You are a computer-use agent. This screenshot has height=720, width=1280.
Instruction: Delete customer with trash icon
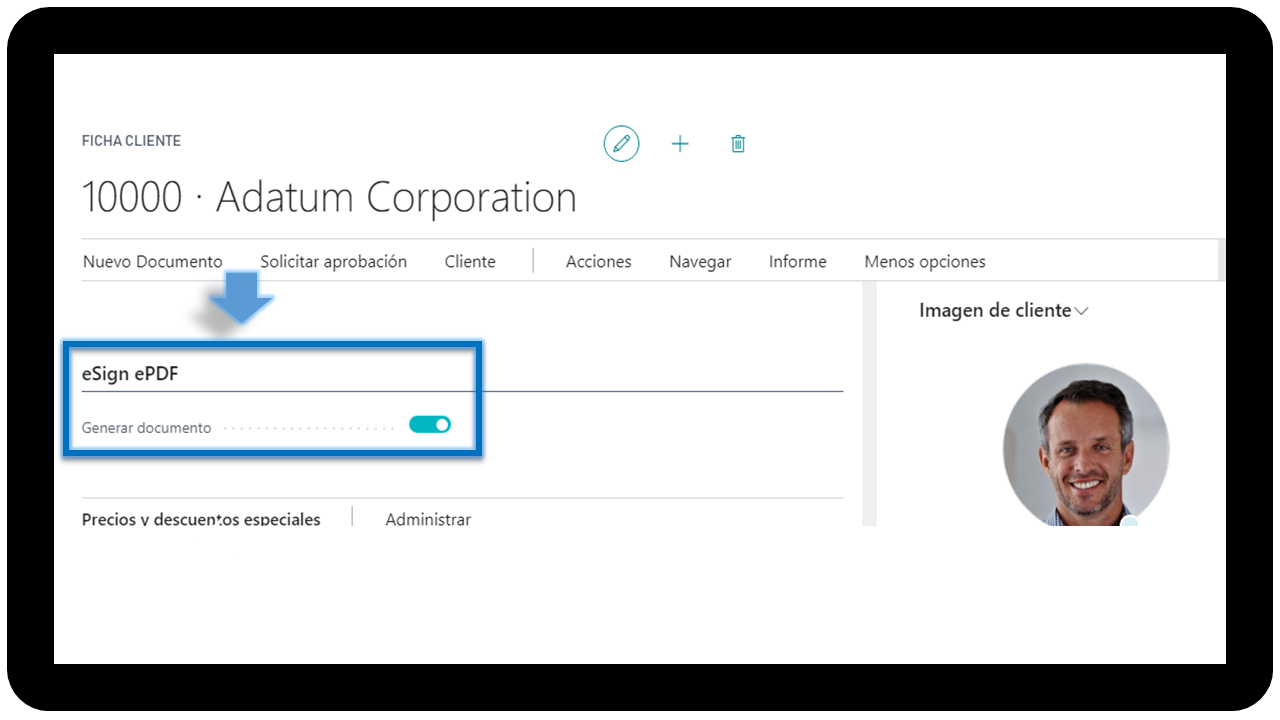pos(738,144)
